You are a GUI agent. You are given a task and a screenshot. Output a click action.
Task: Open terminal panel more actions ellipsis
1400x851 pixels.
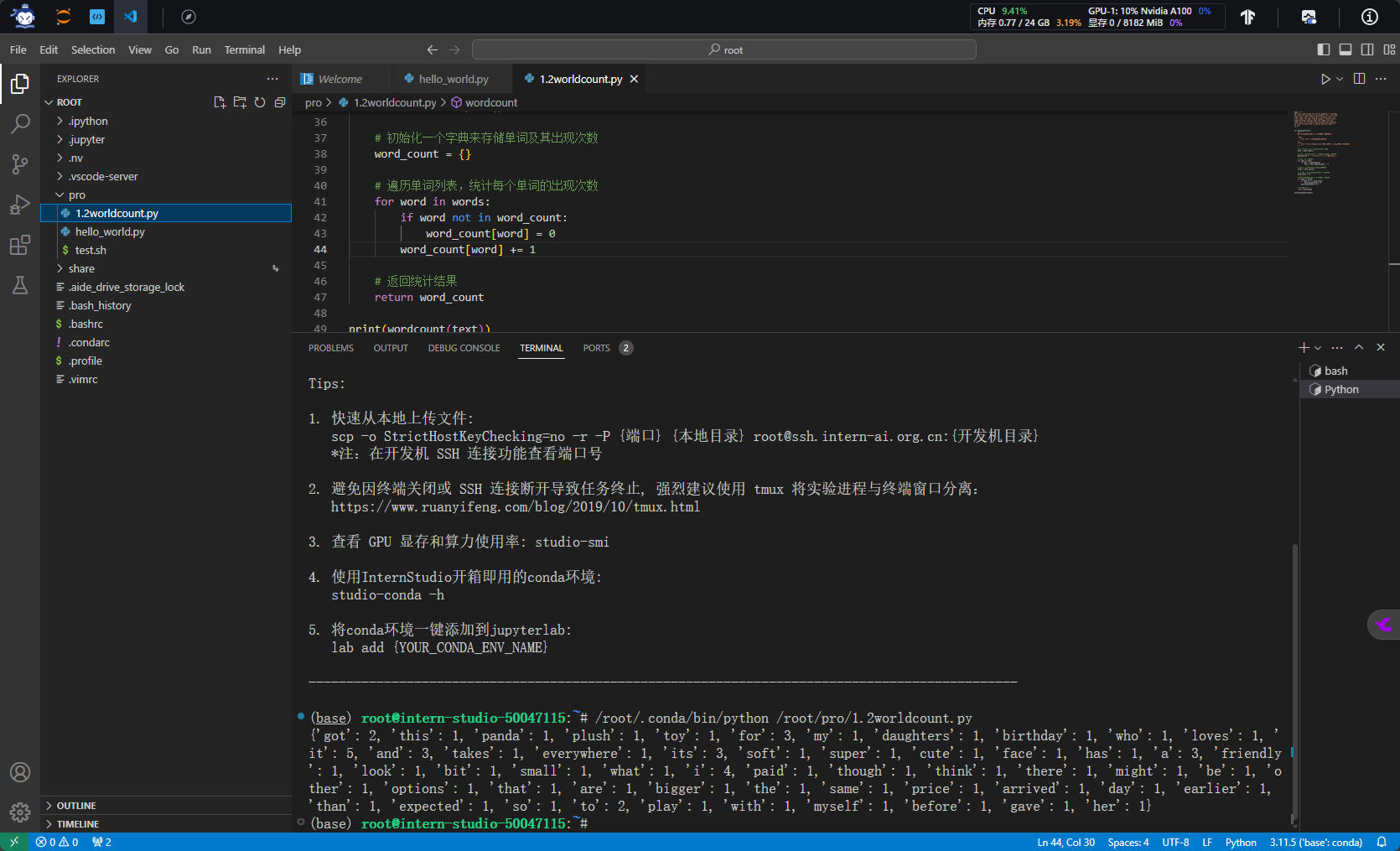(x=1337, y=348)
